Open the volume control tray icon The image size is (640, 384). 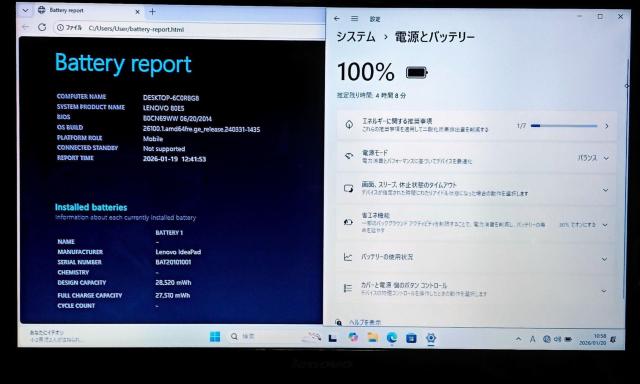click(558, 339)
